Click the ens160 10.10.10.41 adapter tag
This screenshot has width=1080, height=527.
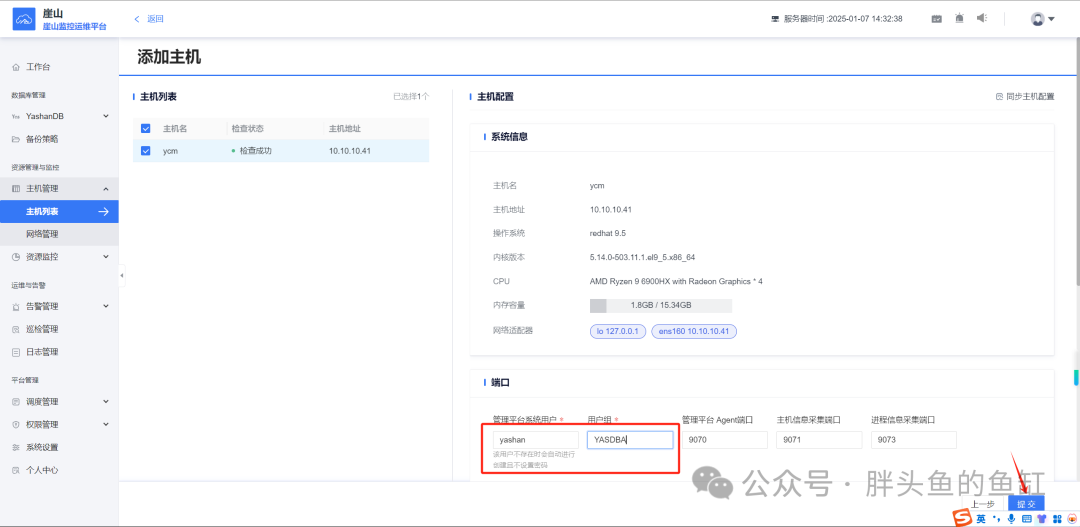[694, 331]
